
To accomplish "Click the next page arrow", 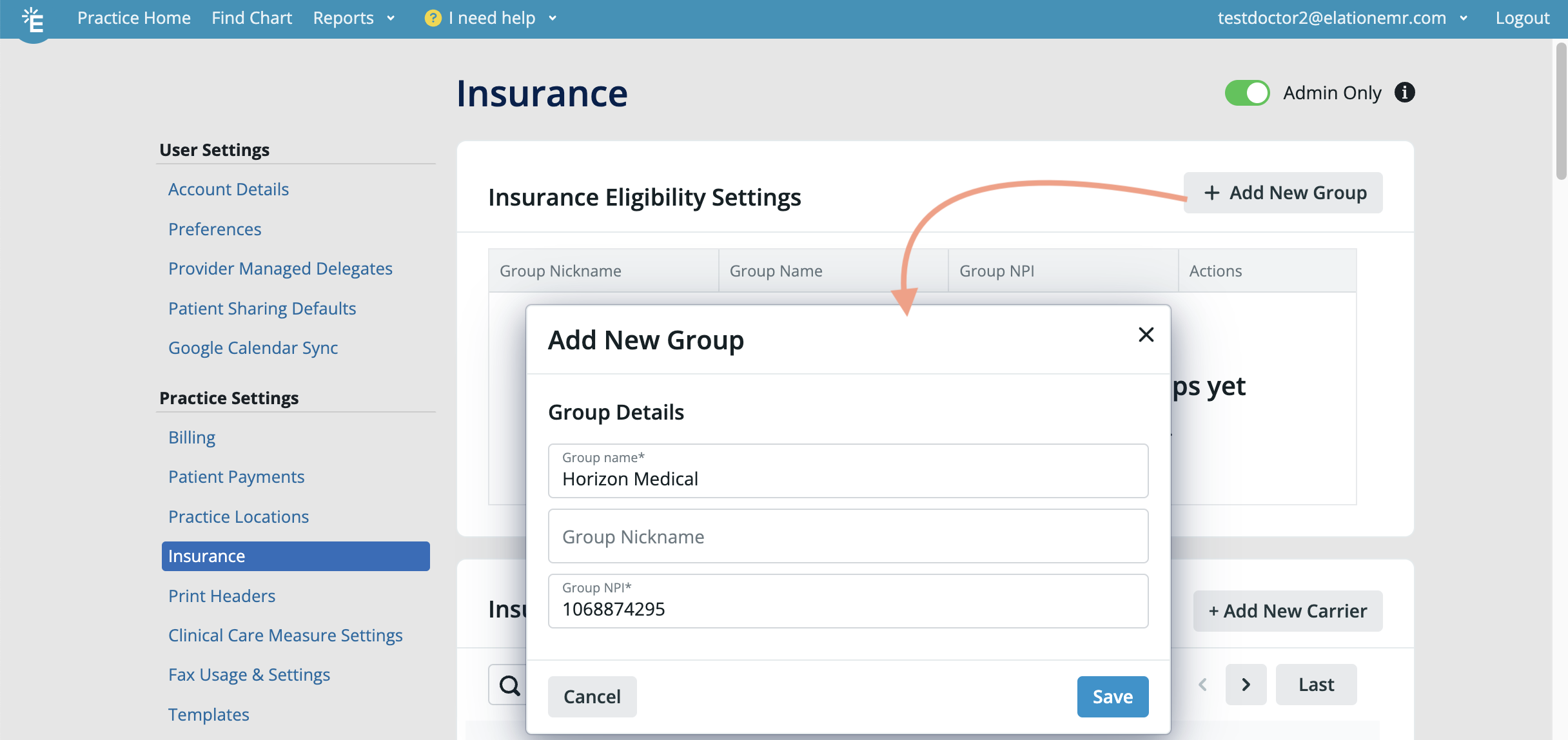I will point(1246,685).
